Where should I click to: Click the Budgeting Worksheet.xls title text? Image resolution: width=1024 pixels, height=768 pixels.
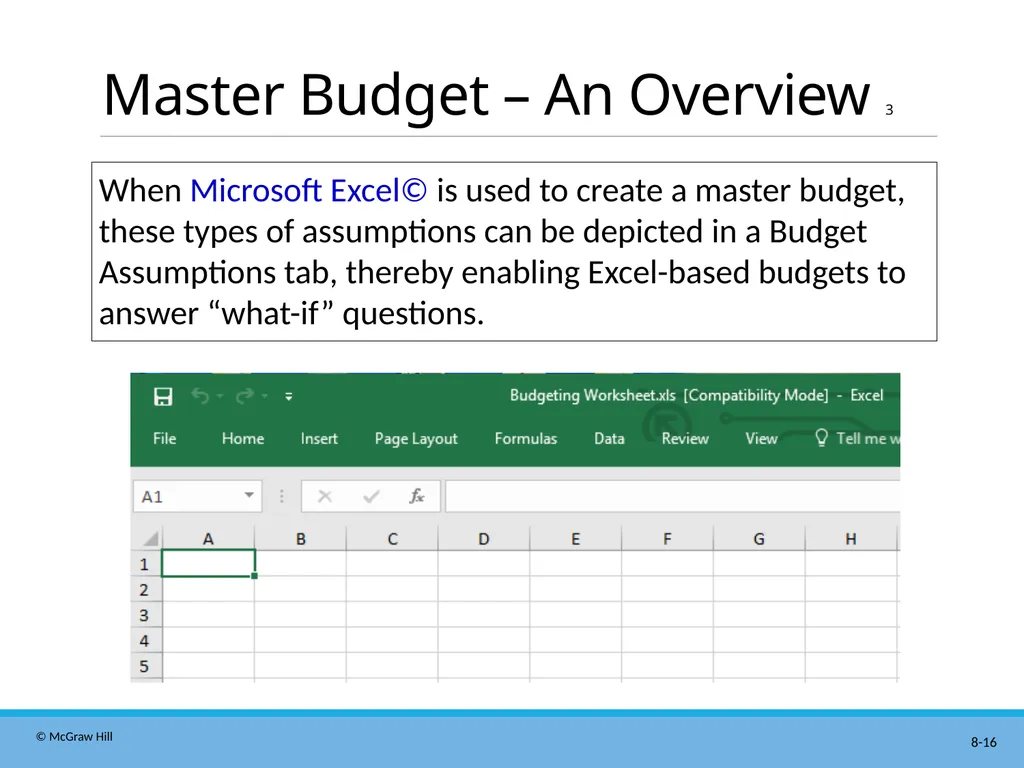pos(592,395)
